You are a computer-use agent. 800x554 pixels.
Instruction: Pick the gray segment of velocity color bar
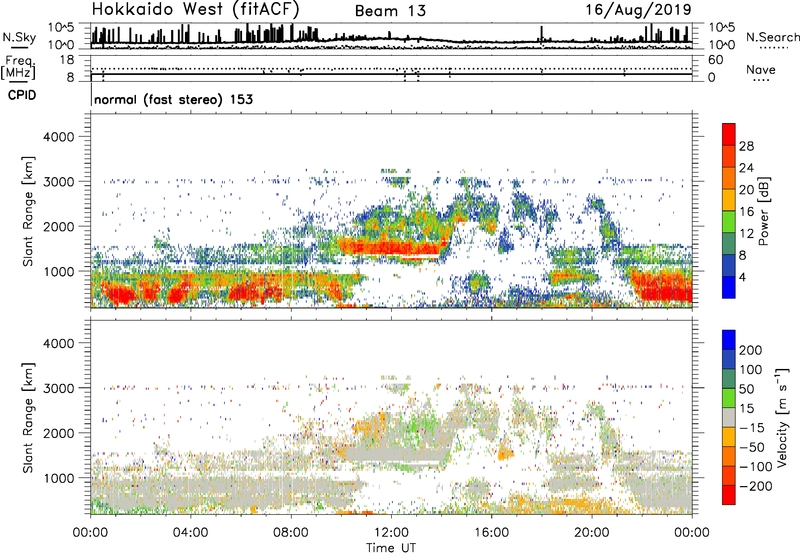pyautogui.click(x=729, y=417)
